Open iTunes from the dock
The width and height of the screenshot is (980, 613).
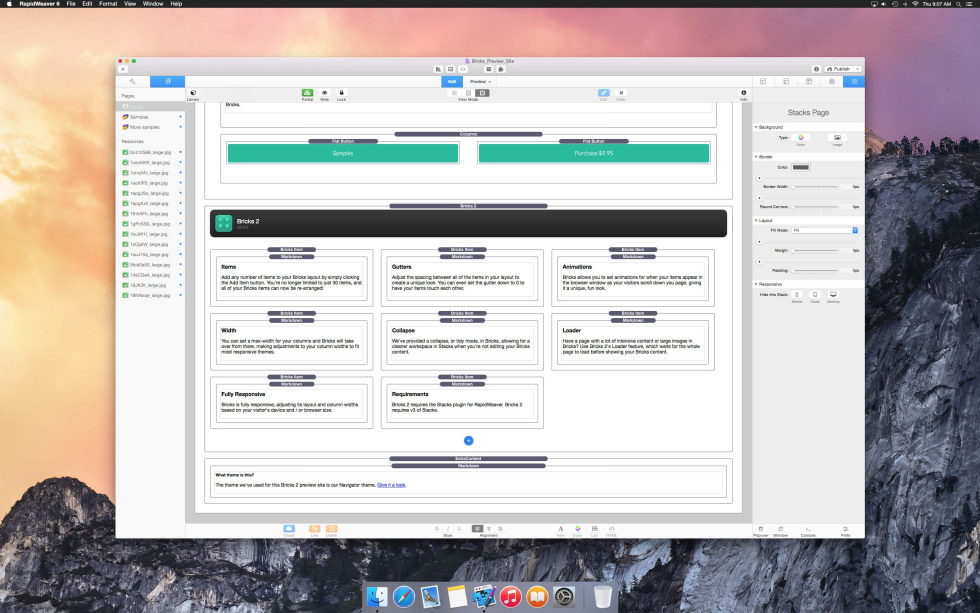[511, 597]
